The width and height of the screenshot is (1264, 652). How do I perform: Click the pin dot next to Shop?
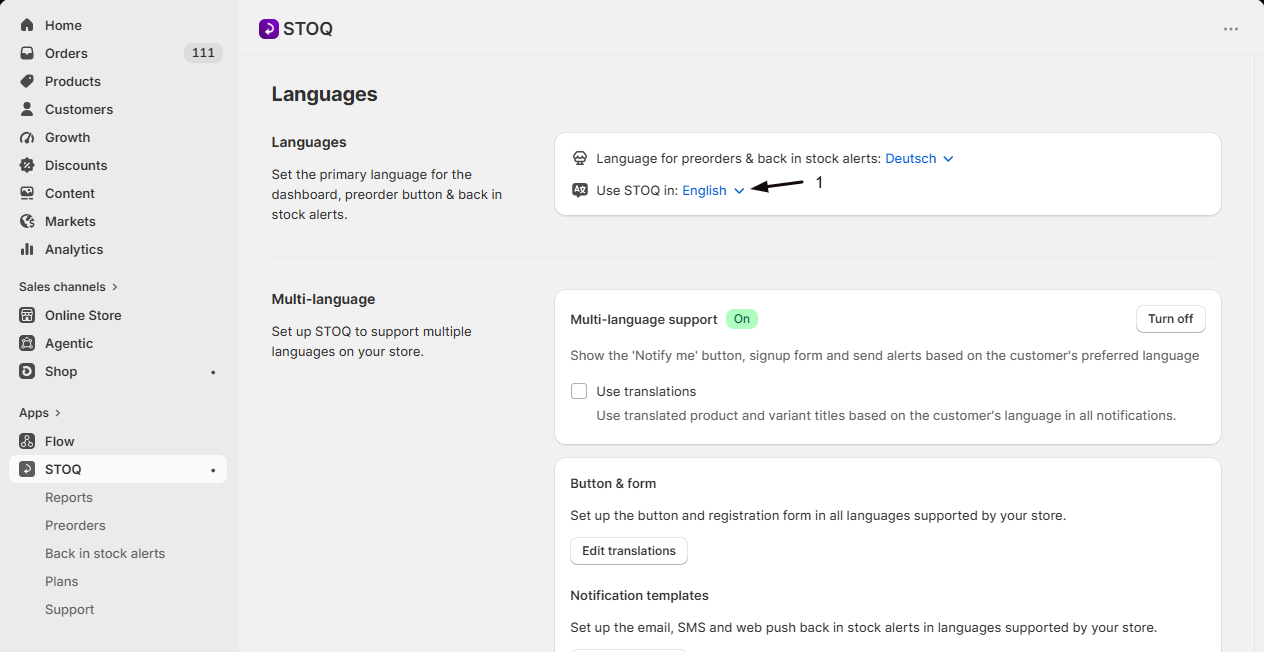[x=213, y=372]
